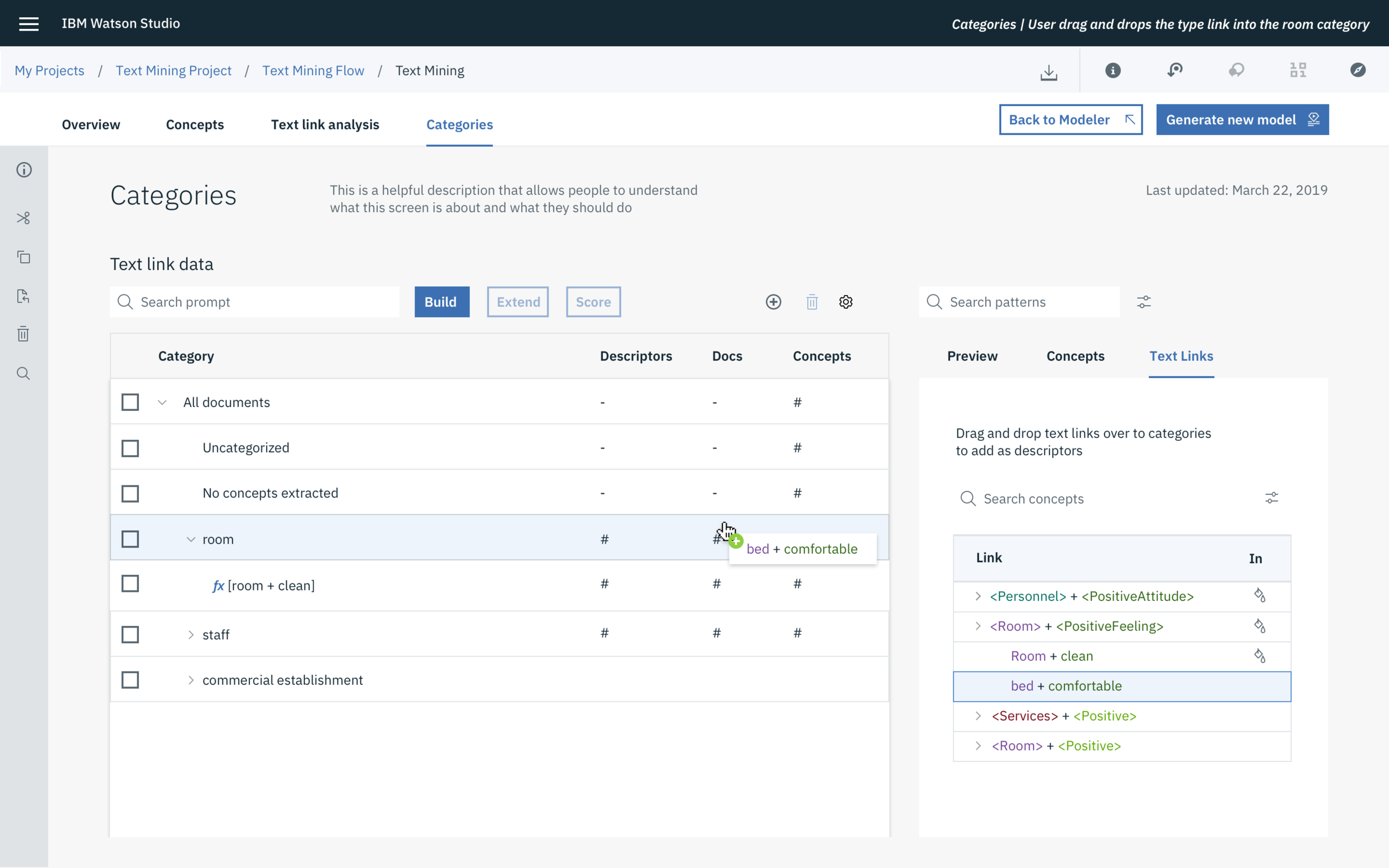This screenshot has height=868, width=1389.
Task: Click the copy icon in left sidebar
Action: coord(23,257)
